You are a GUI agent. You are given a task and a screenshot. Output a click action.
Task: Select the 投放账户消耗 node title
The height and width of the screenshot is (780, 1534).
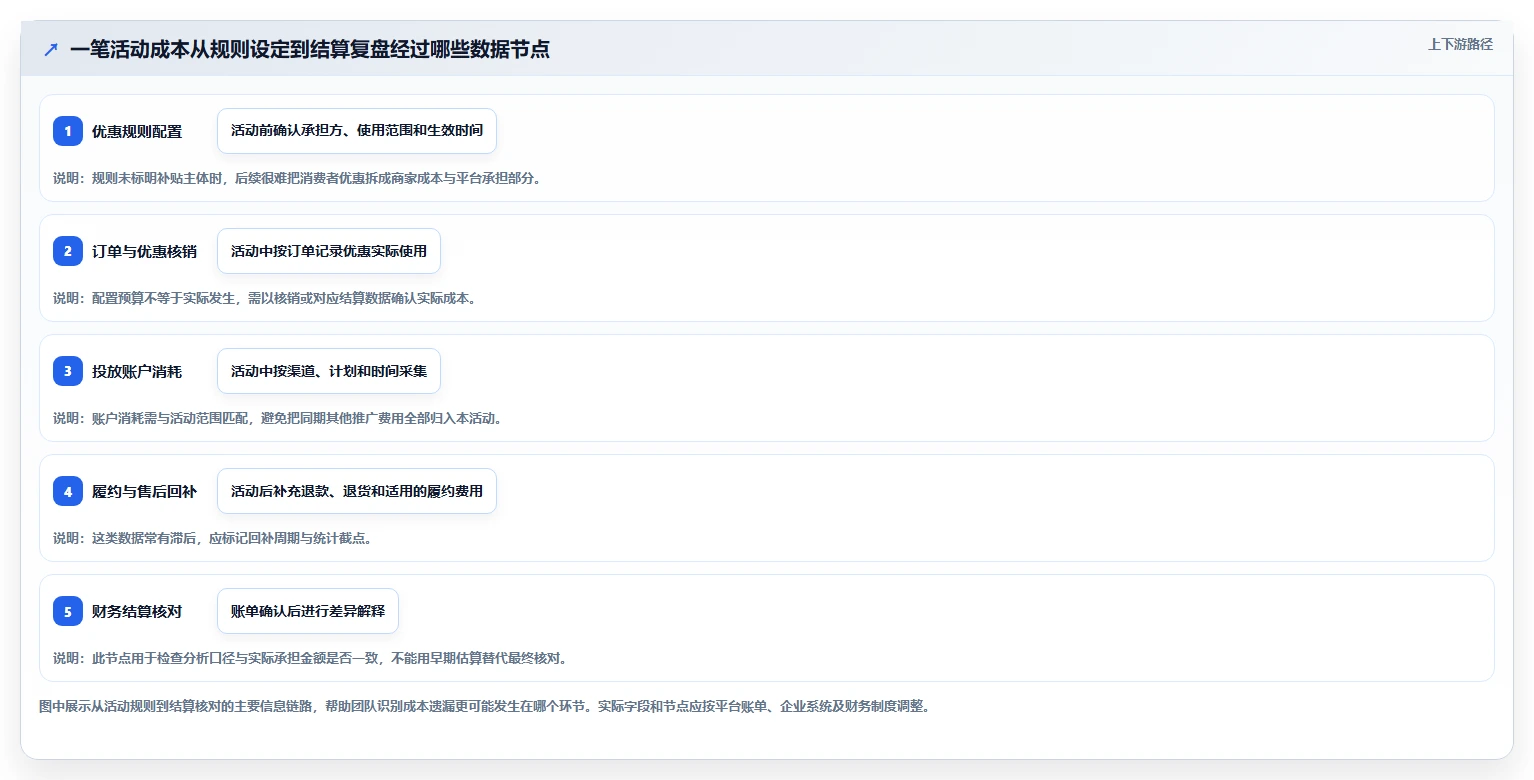(137, 371)
